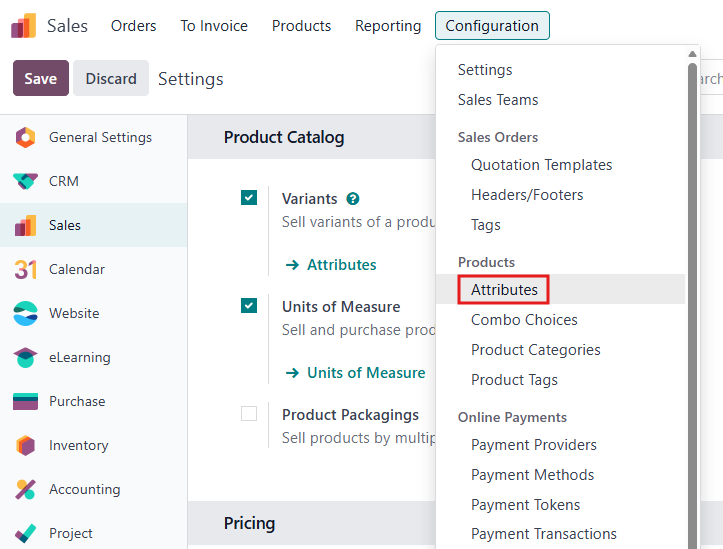Click the Sales app logo icon
Viewport: 723px width, 549px height.
tap(24, 26)
